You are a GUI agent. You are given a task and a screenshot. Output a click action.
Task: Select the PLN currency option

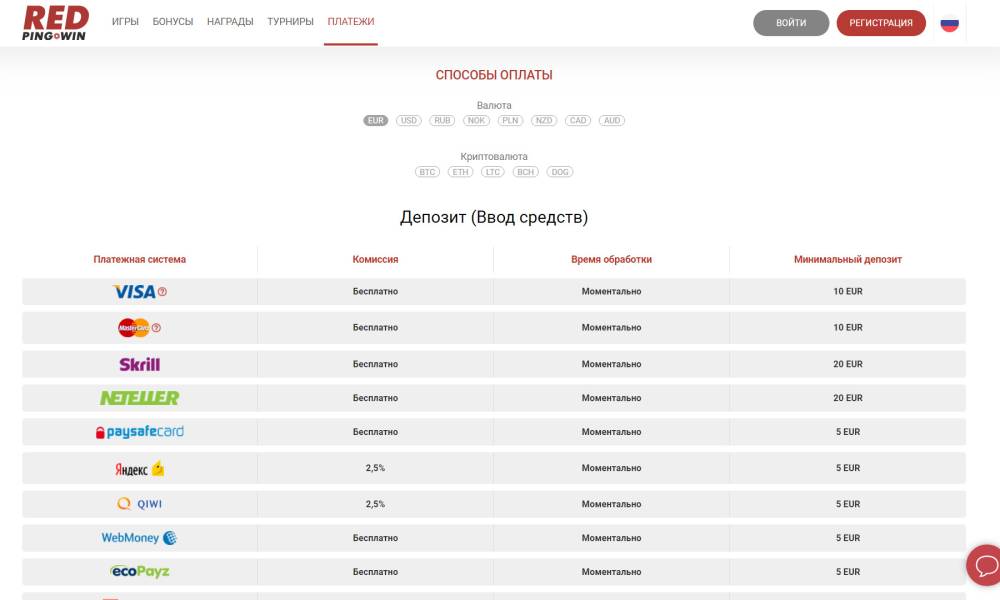point(510,121)
